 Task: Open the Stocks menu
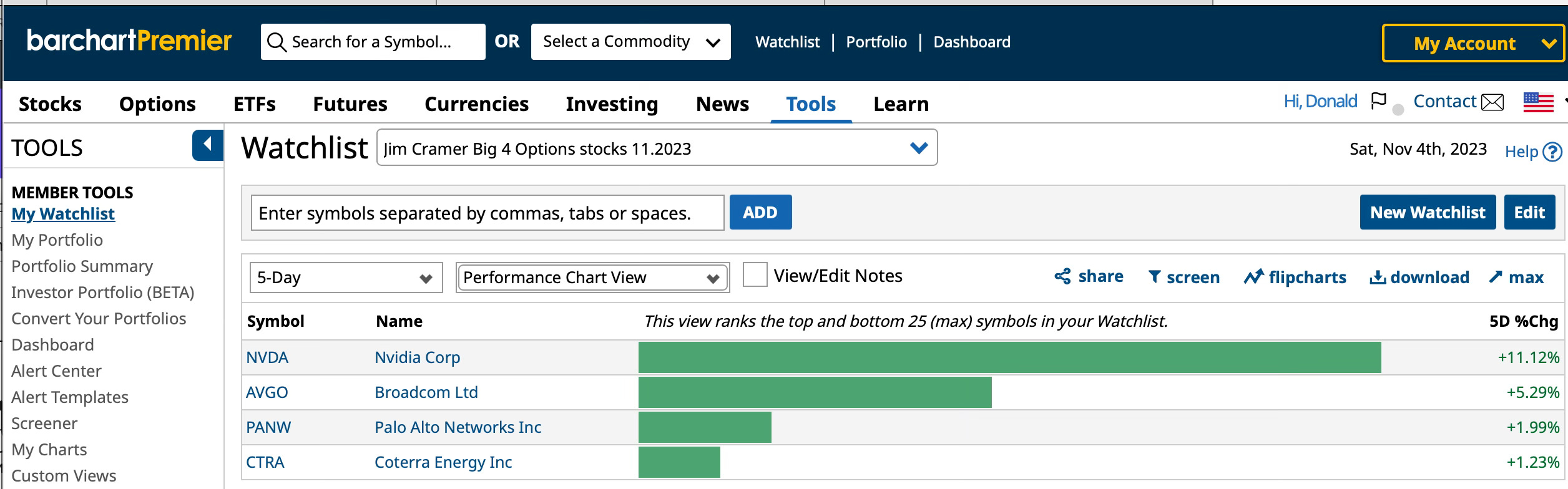point(50,104)
